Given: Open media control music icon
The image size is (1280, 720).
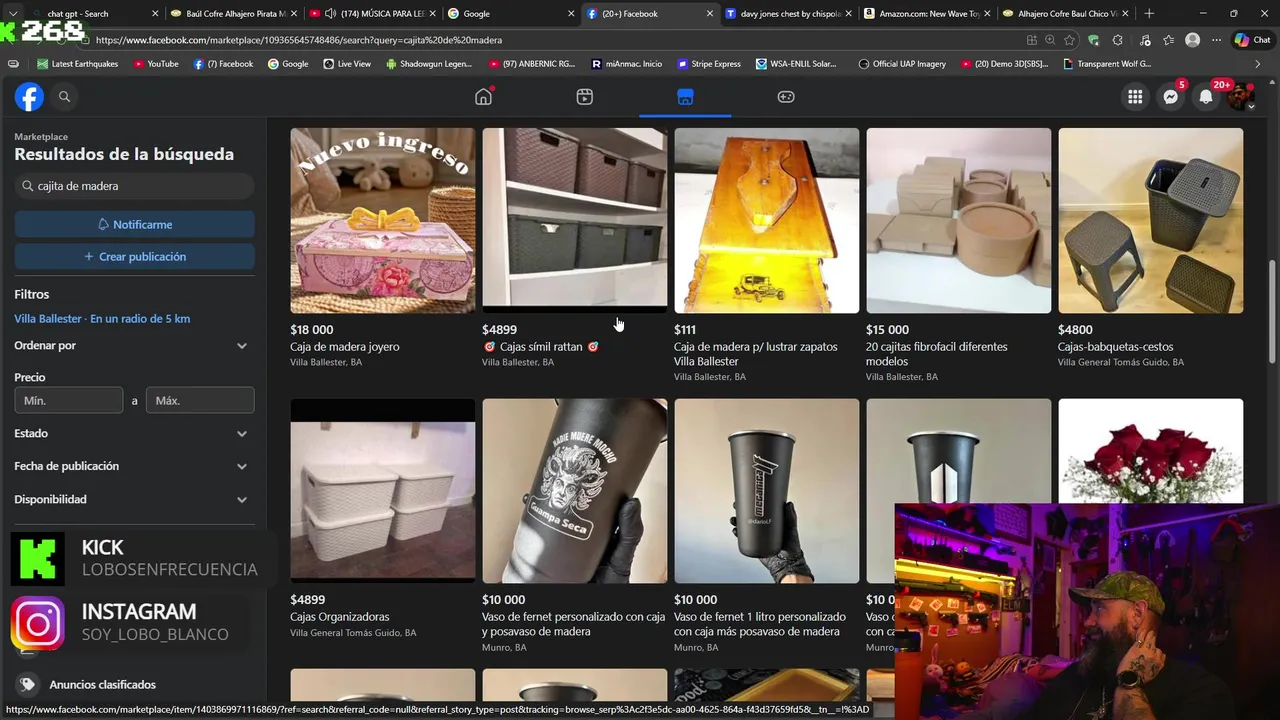Looking at the screenshot, I should [x=1144, y=40].
